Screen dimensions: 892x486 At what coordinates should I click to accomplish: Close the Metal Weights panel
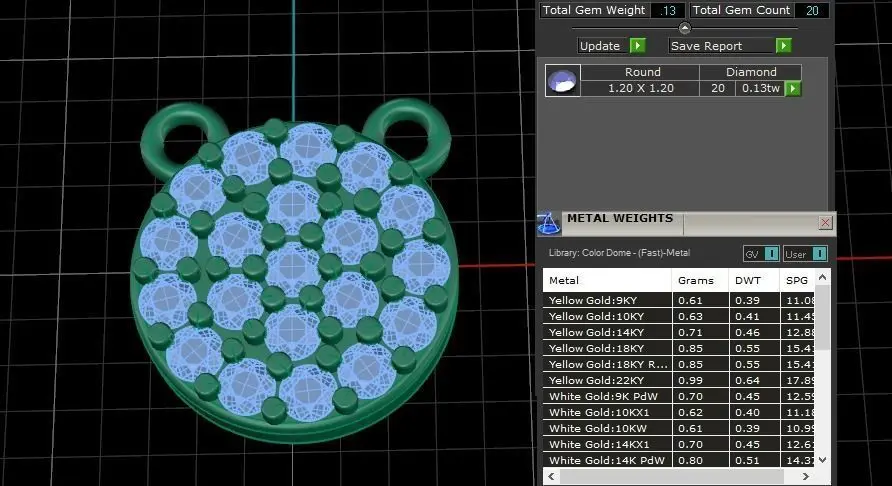tap(825, 223)
